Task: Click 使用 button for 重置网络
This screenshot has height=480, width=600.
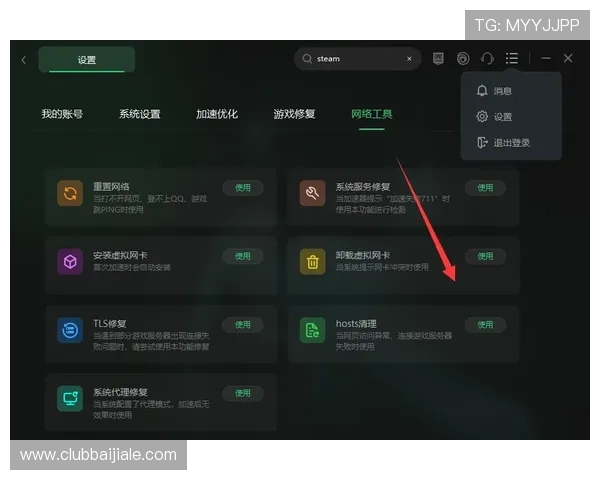Action: pyautogui.click(x=243, y=188)
